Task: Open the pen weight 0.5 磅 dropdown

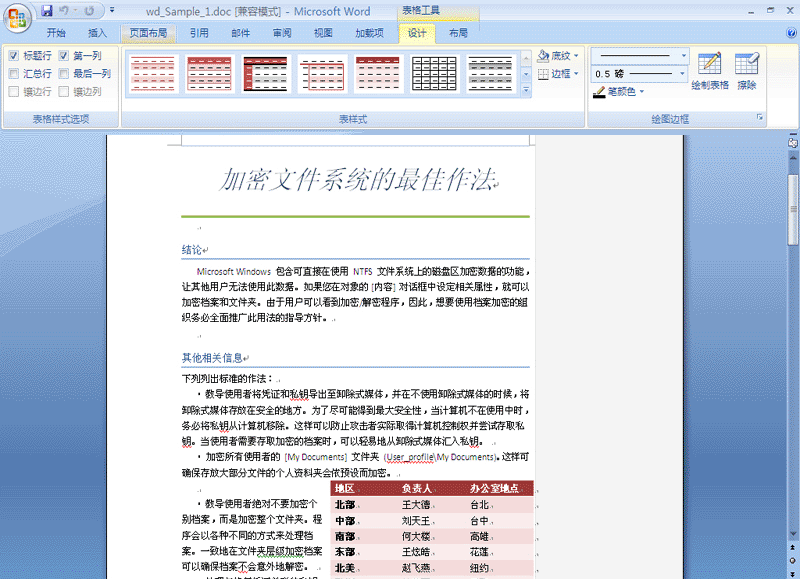Action: point(684,74)
